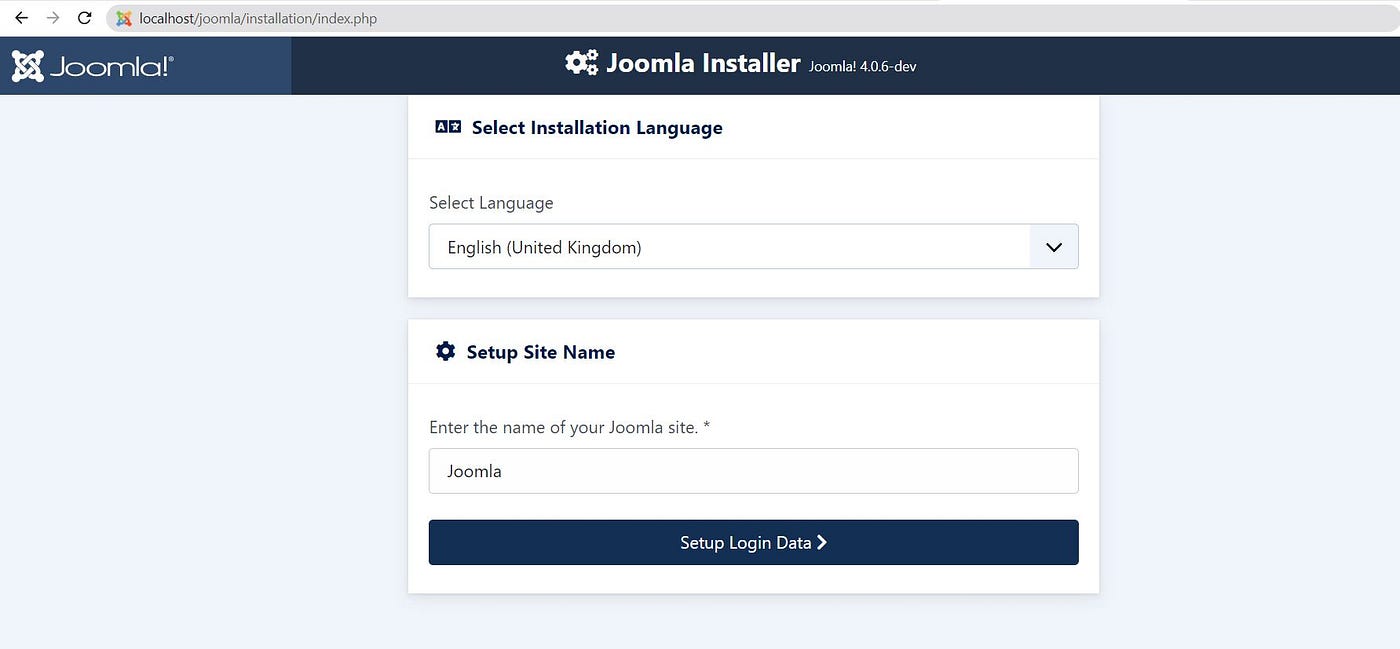Viewport: 1400px width, 649px height.
Task: Open the Select Language dropdown
Action: (753, 246)
